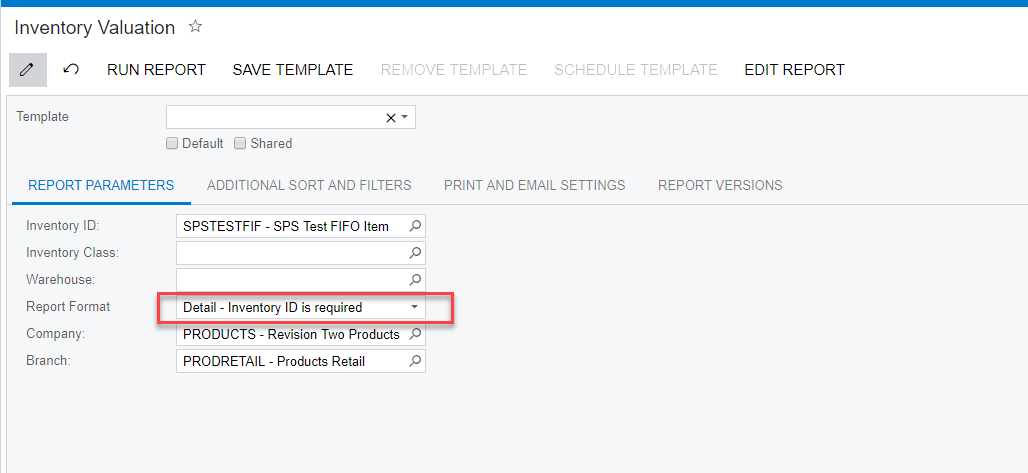Enable the Default template checkbox
This screenshot has width=1028, height=473.
click(x=173, y=144)
